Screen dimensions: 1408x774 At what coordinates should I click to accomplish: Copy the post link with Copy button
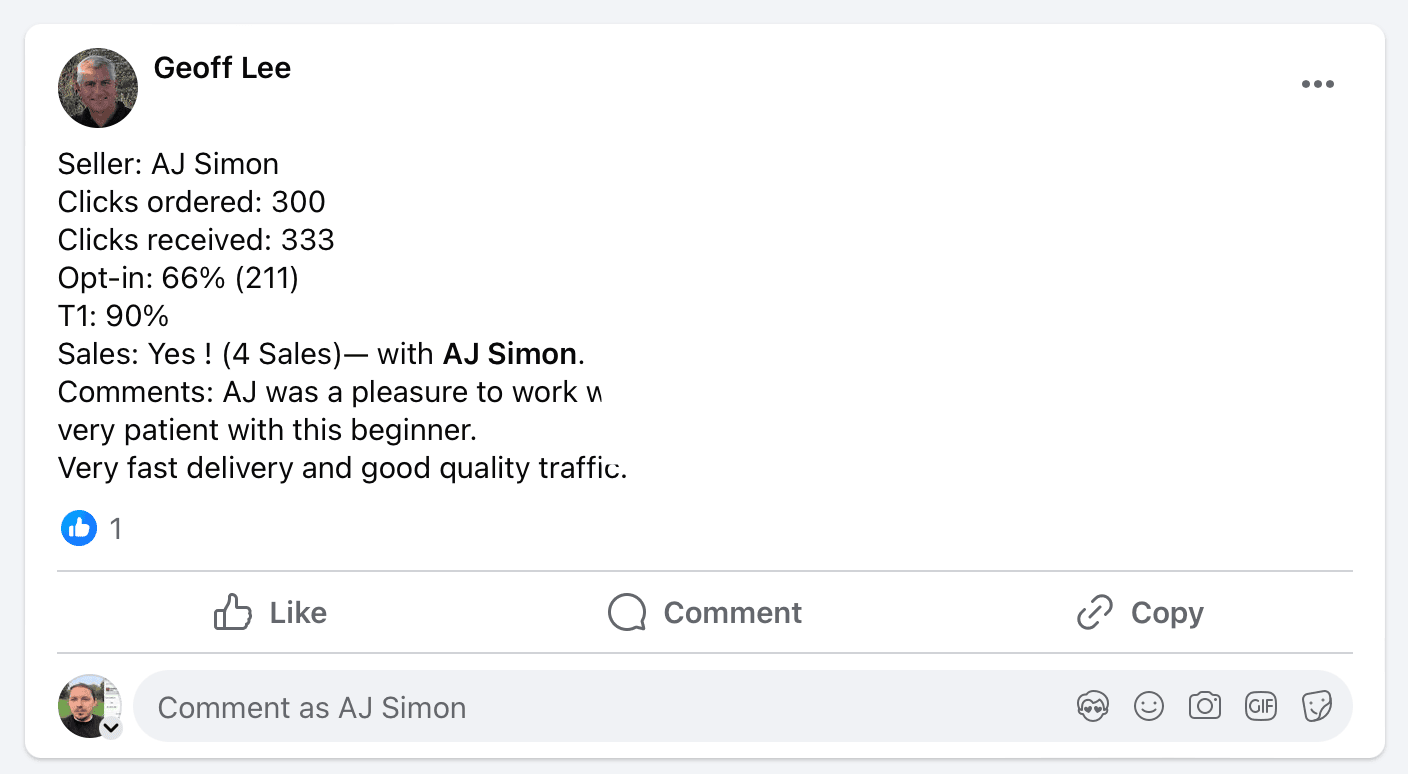[1140, 612]
